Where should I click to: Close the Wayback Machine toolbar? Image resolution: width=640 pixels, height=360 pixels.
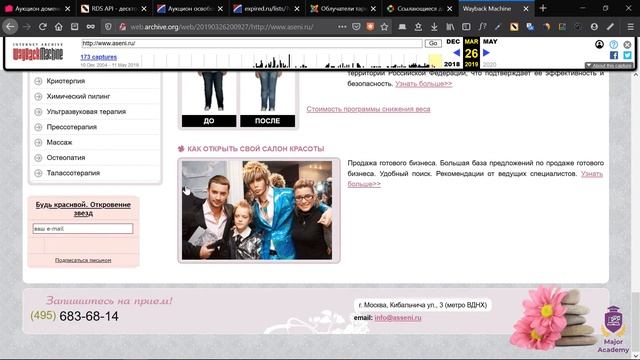(627, 44)
